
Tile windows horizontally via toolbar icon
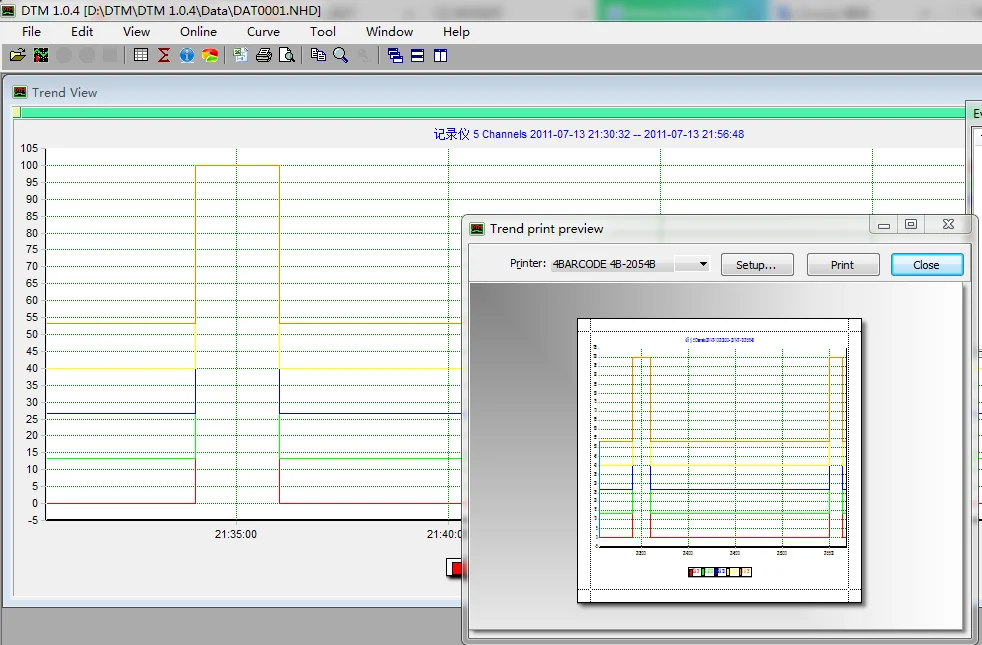[418, 56]
